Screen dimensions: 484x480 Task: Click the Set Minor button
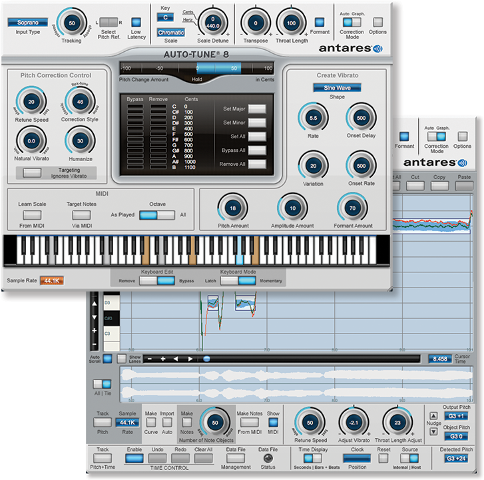click(257, 123)
